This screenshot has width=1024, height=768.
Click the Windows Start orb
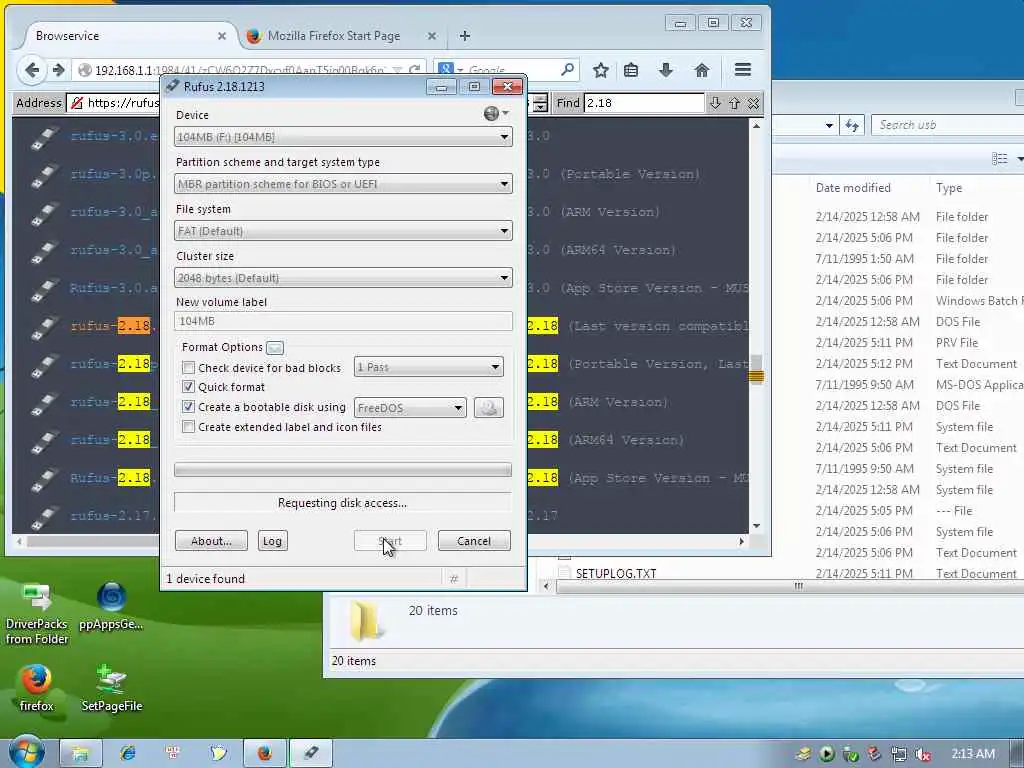pyautogui.click(x=26, y=752)
